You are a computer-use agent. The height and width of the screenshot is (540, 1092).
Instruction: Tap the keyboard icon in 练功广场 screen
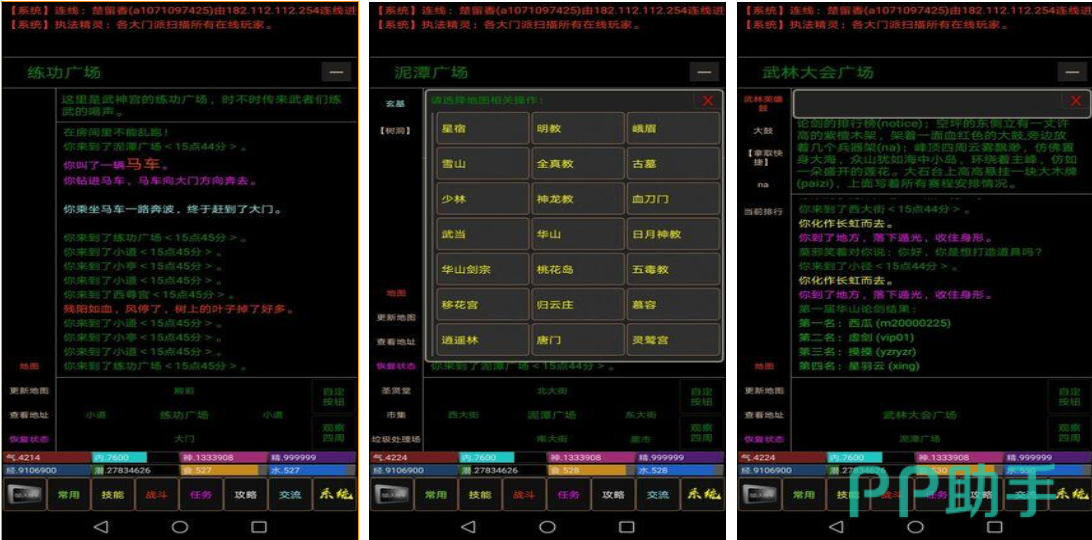point(26,494)
